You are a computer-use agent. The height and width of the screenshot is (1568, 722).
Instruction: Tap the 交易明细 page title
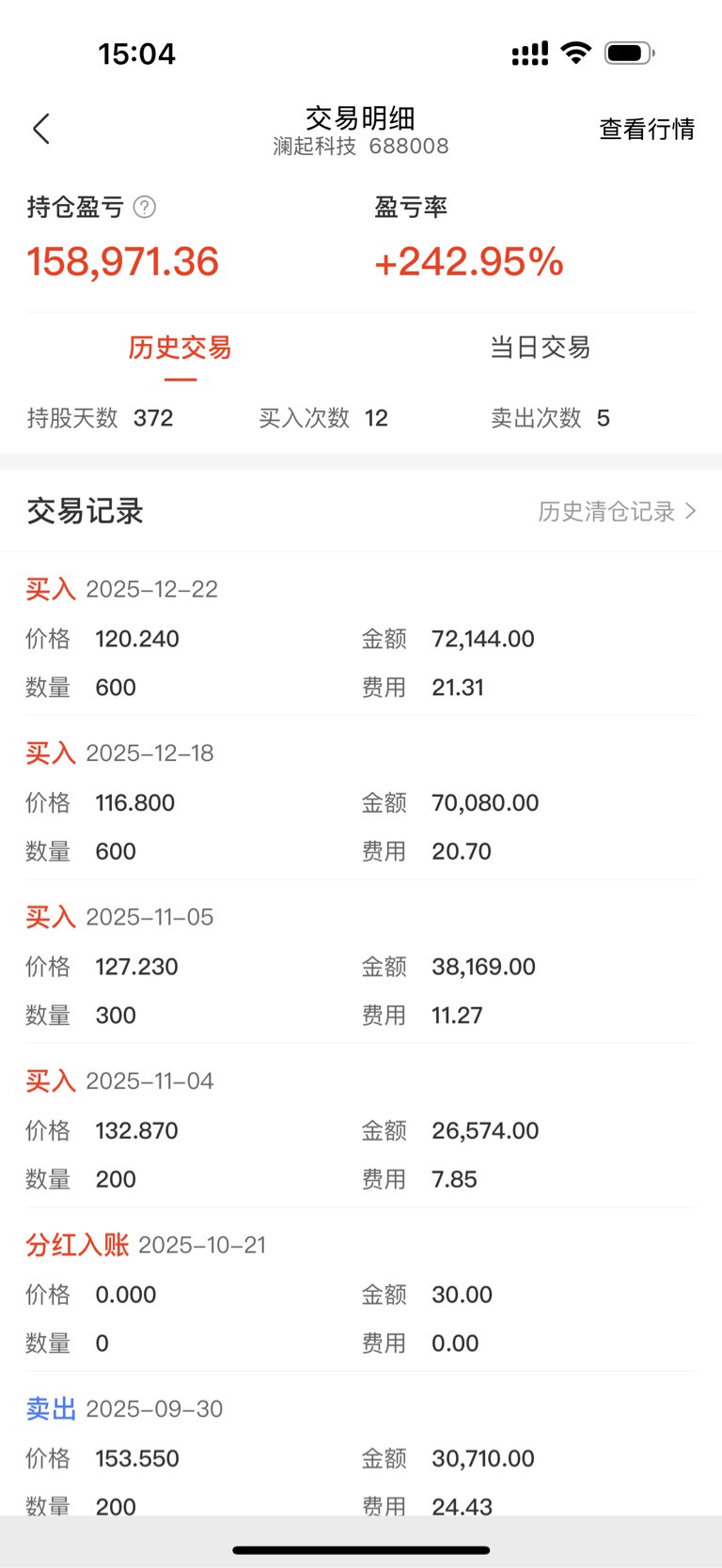360,118
